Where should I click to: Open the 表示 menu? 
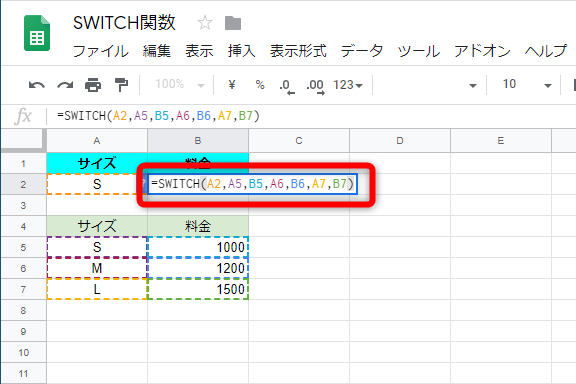click(199, 51)
